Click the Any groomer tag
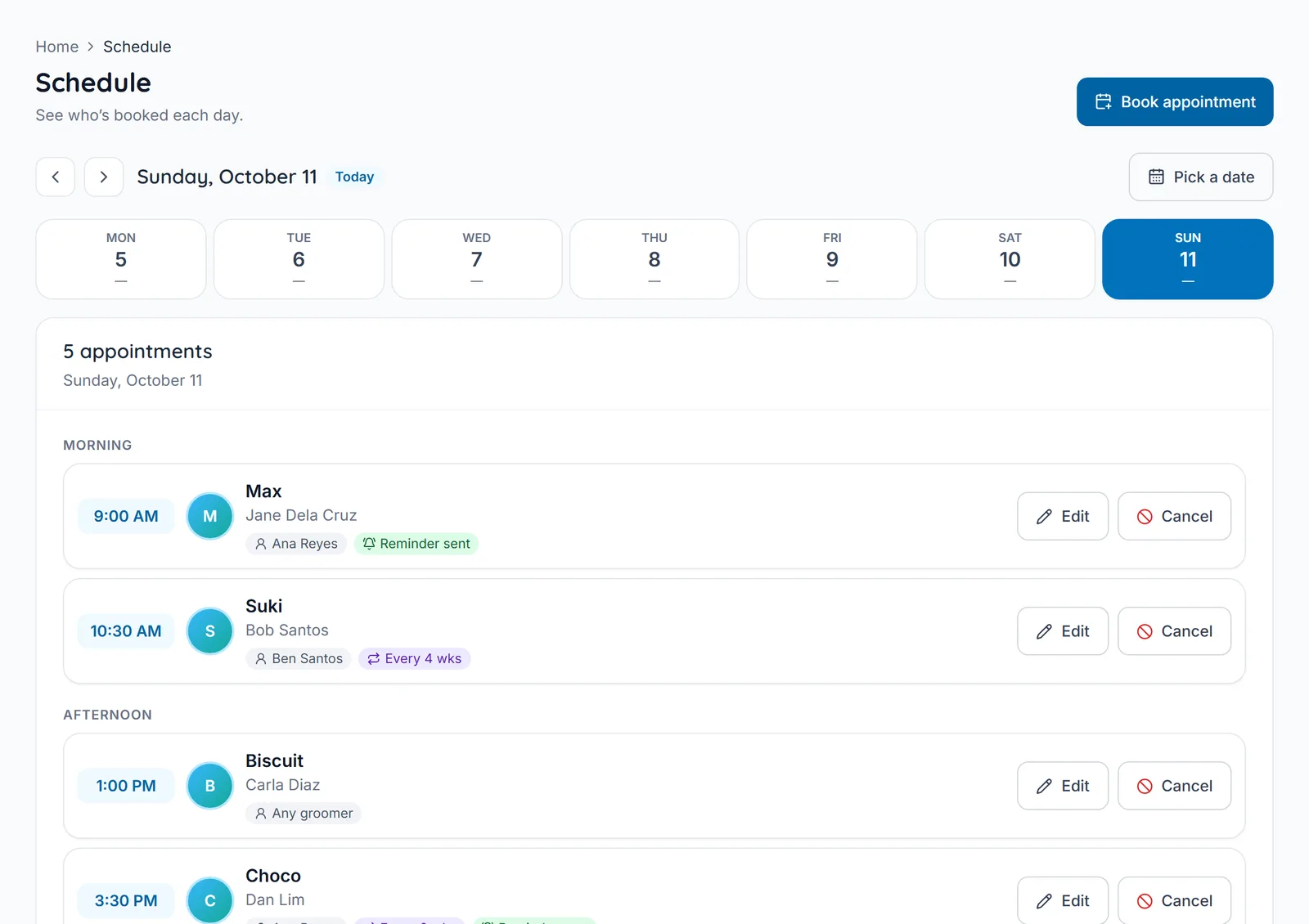The height and width of the screenshot is (924, 1309). click(304, 813)
